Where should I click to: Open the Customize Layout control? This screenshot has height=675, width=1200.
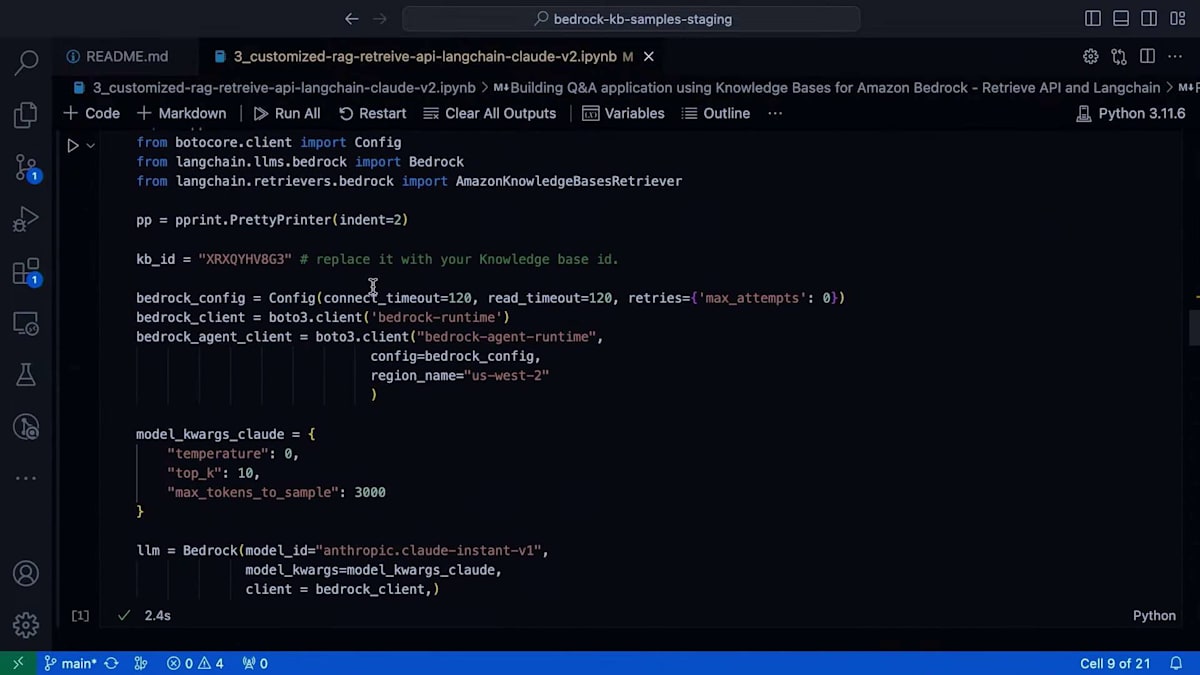pos(1176,18)
